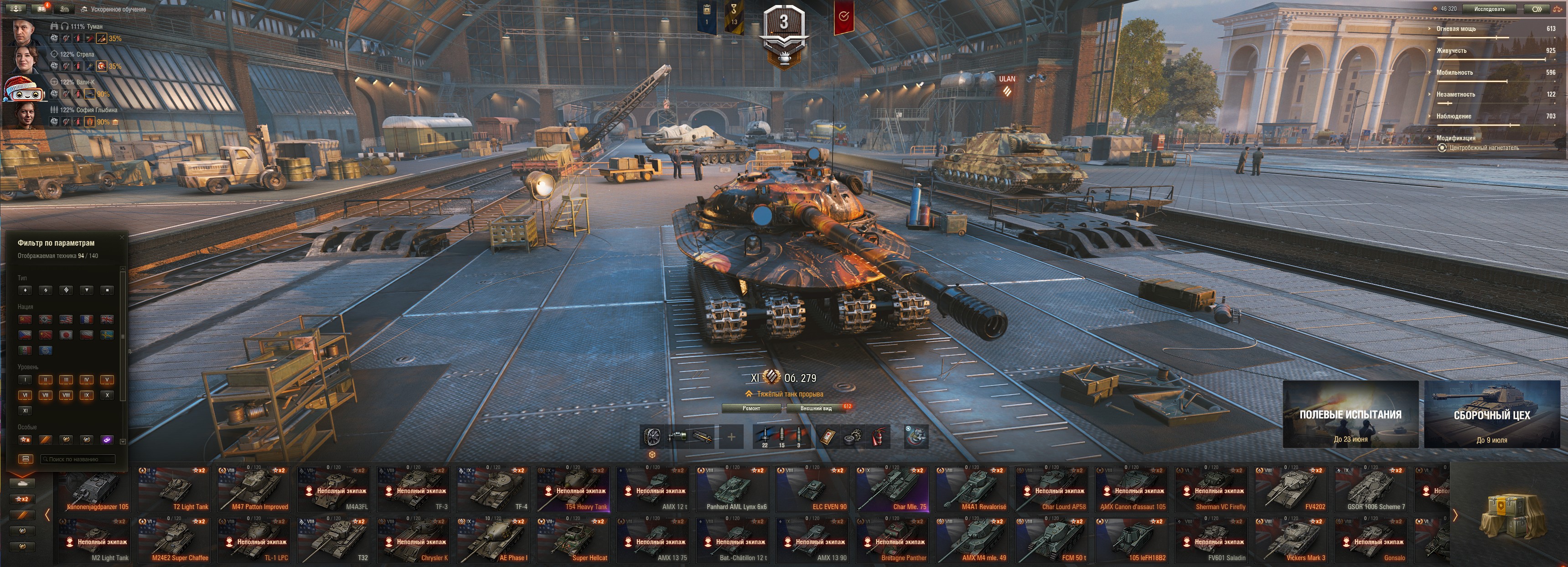Expand the Огневая мощь stats section
Image resolution: width=1568 pixels, height=567 pixels.
pyautogui.click(x=1455, y=29)
